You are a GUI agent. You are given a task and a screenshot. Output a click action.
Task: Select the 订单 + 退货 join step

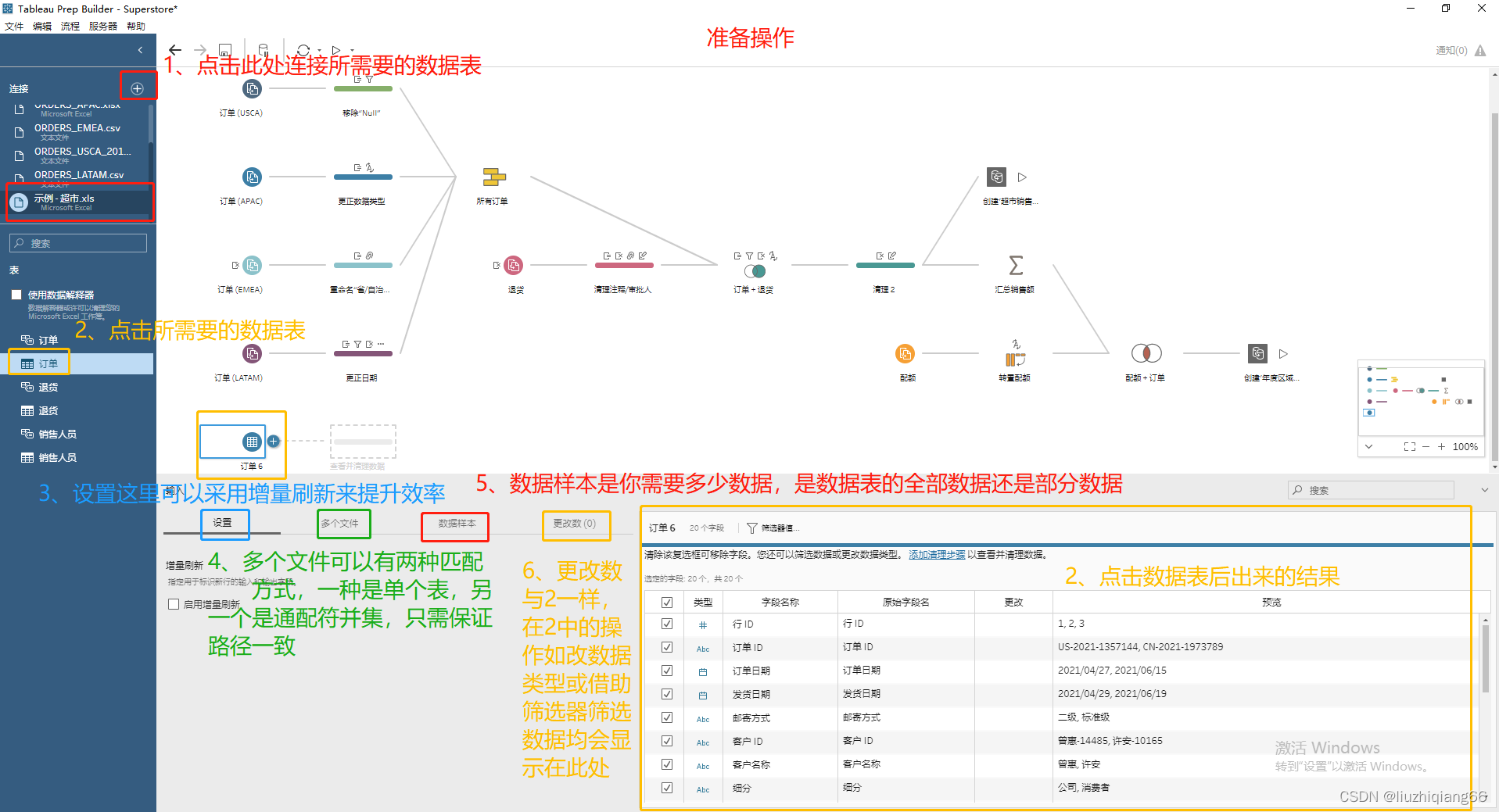point(755,270)
